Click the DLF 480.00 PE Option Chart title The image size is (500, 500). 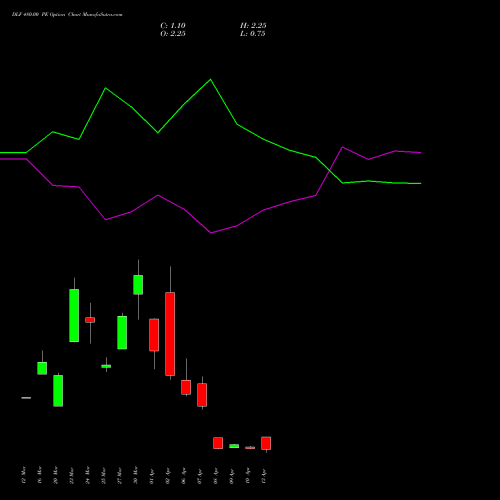pyautogui.click(x=67, y=15)
